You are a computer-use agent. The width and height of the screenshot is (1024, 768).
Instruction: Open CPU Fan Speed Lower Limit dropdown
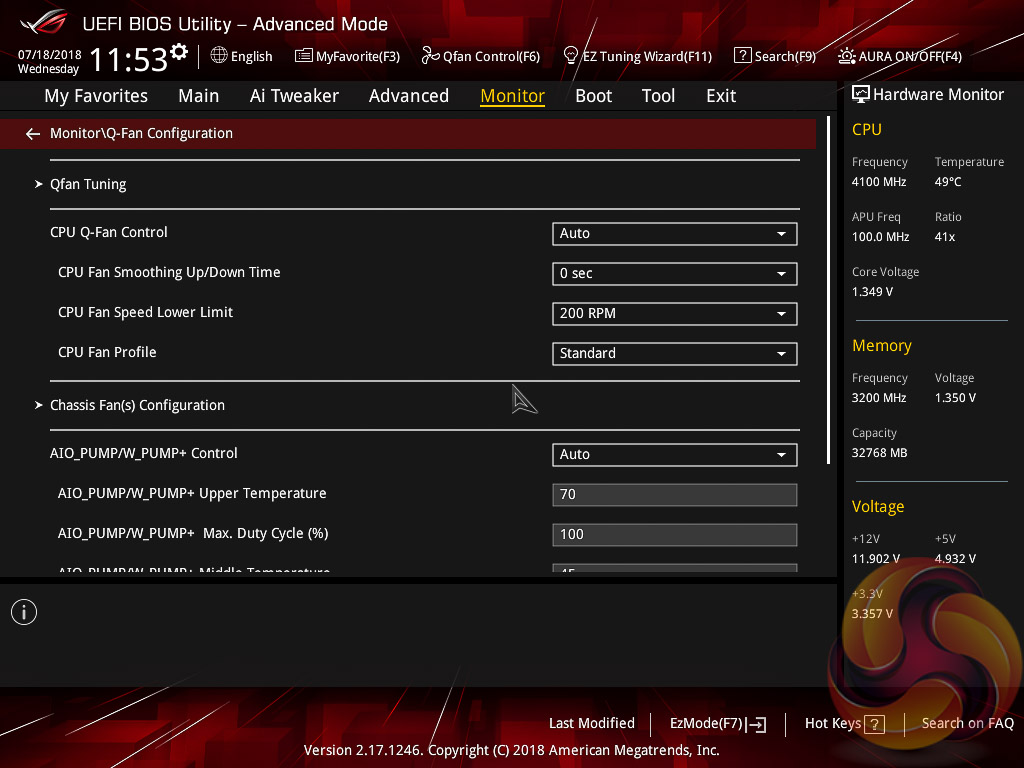[674, 314]
